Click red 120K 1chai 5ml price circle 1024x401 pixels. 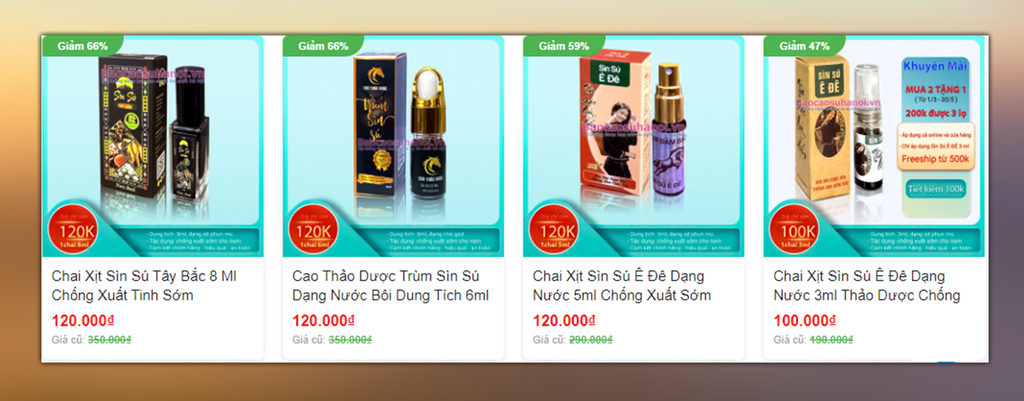click(553, 230)
